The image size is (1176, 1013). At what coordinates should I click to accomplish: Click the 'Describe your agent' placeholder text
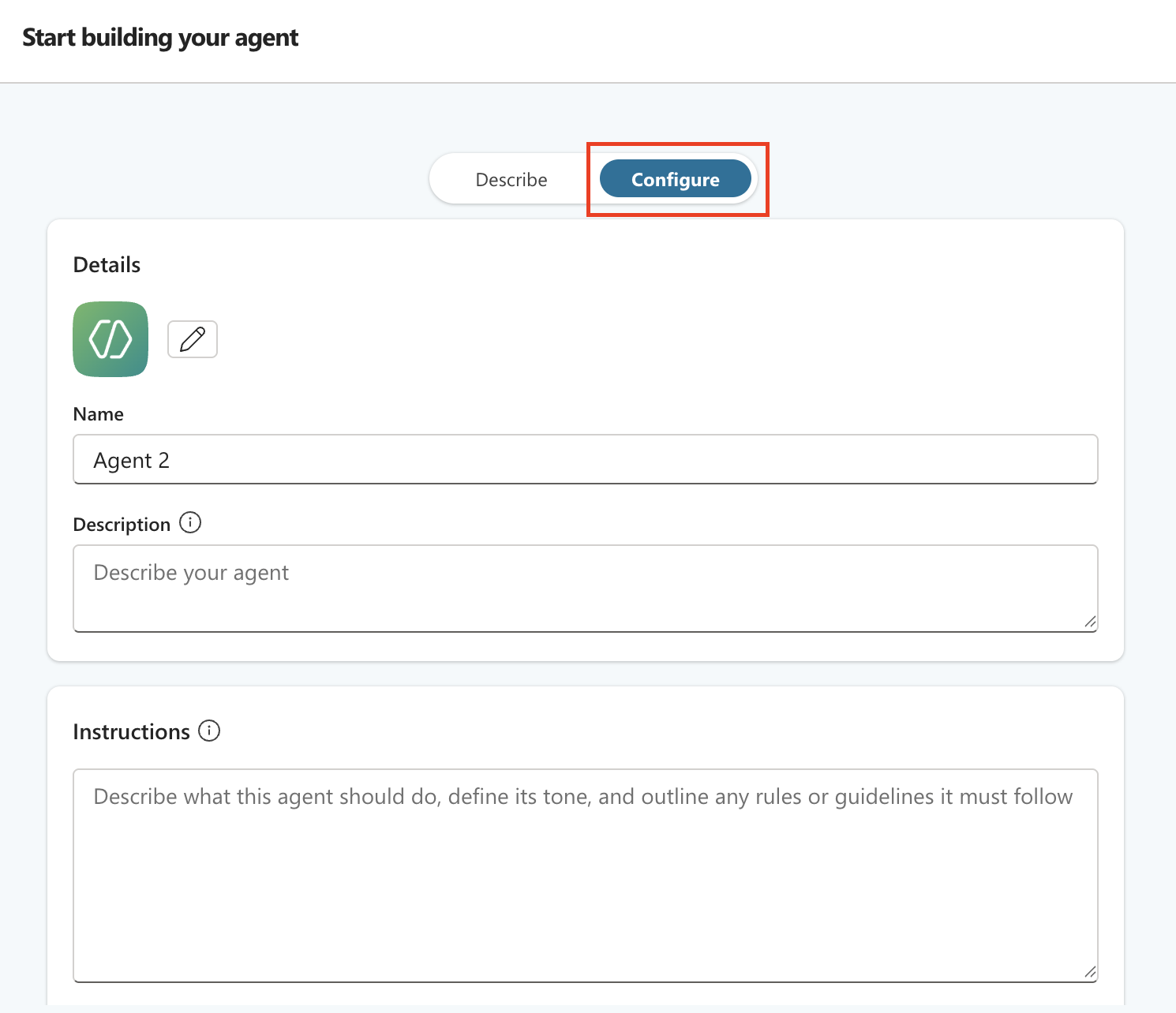[191, 573]
